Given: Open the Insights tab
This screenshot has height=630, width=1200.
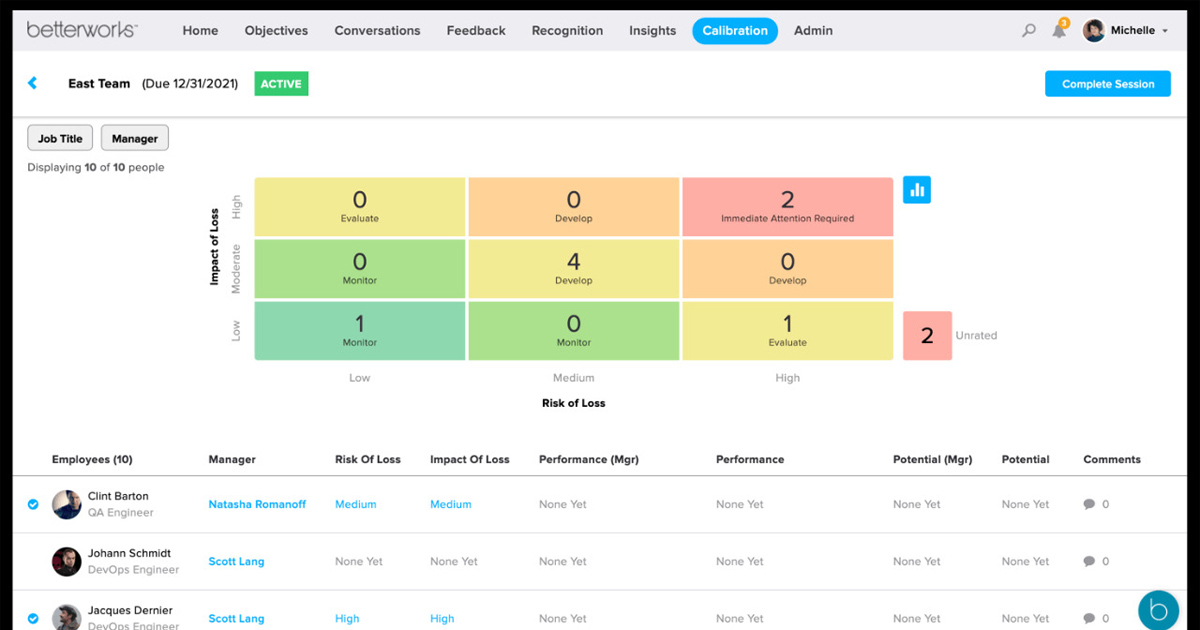Looking at the screenshot, I should 652,31.
